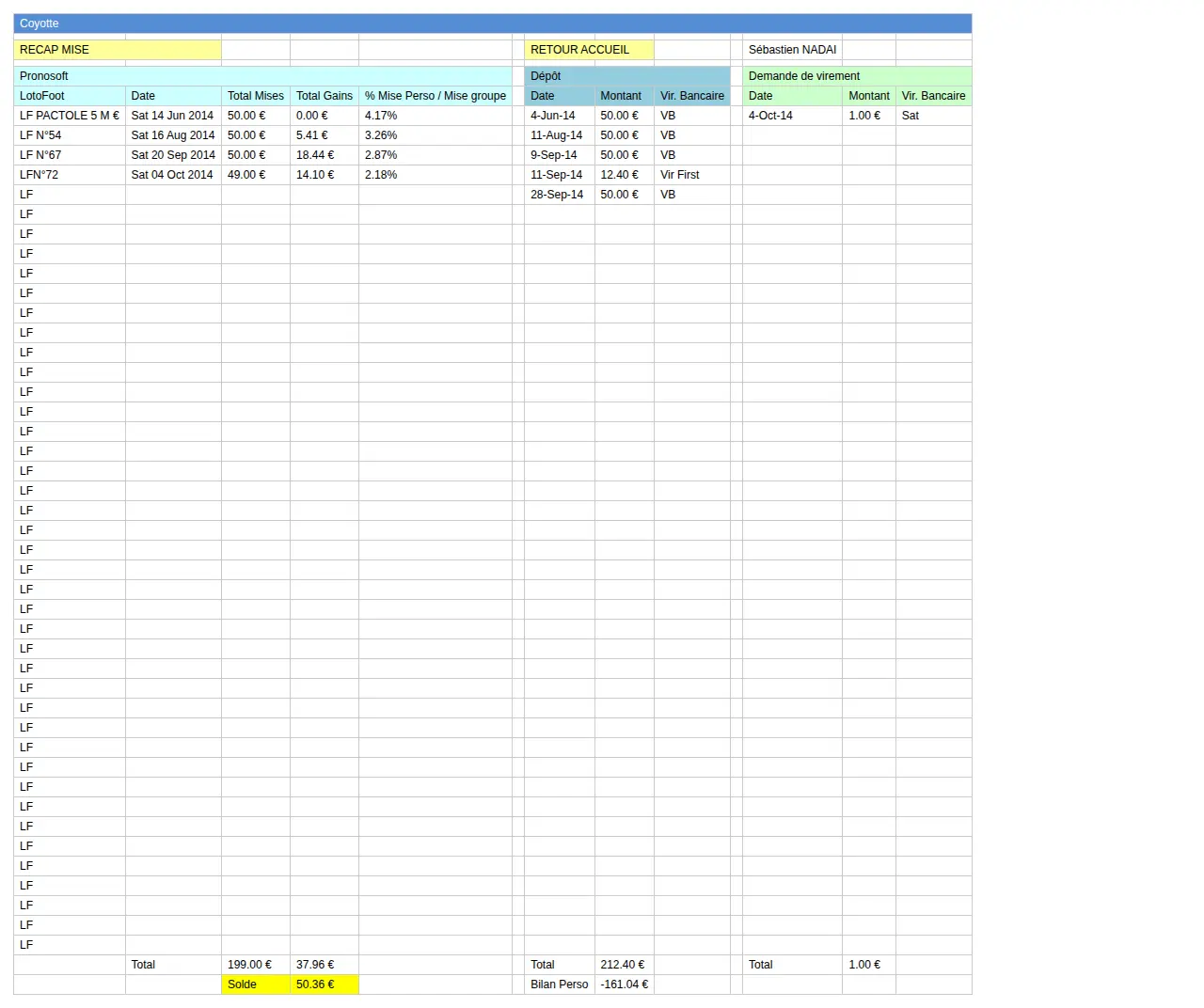Select the Sat 14 Jun 2014 date cell
1204x1008 pixels.
tap(173, 116)
